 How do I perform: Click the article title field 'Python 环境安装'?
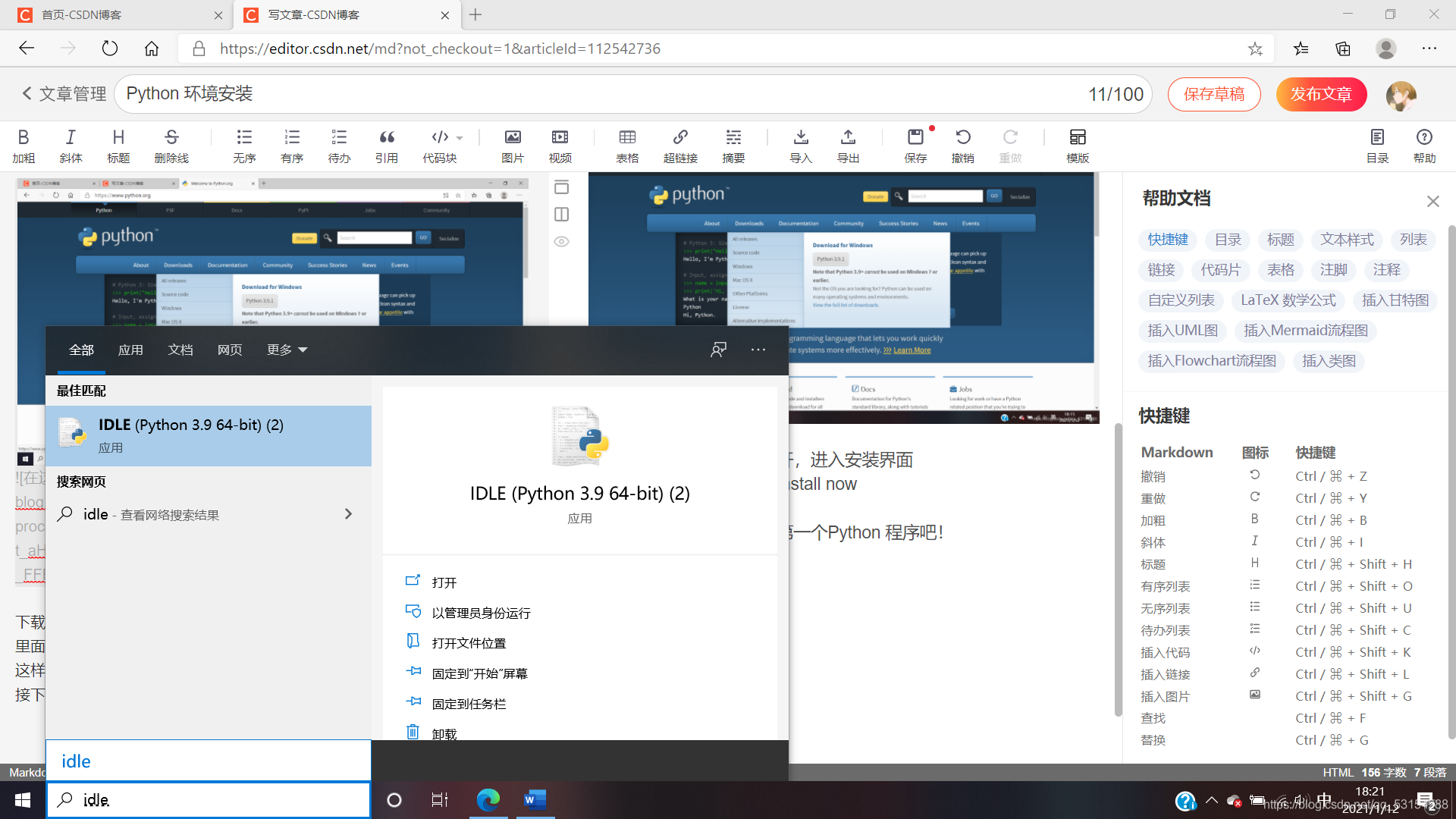coord(633,94)
